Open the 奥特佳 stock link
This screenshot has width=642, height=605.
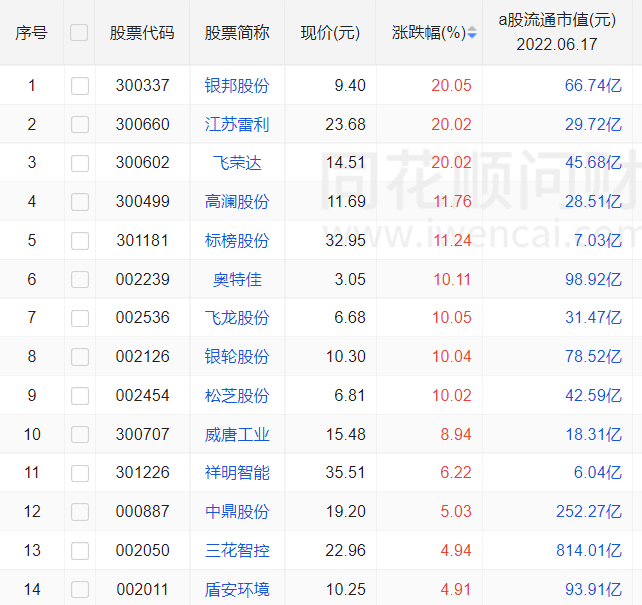pos(237,280)
